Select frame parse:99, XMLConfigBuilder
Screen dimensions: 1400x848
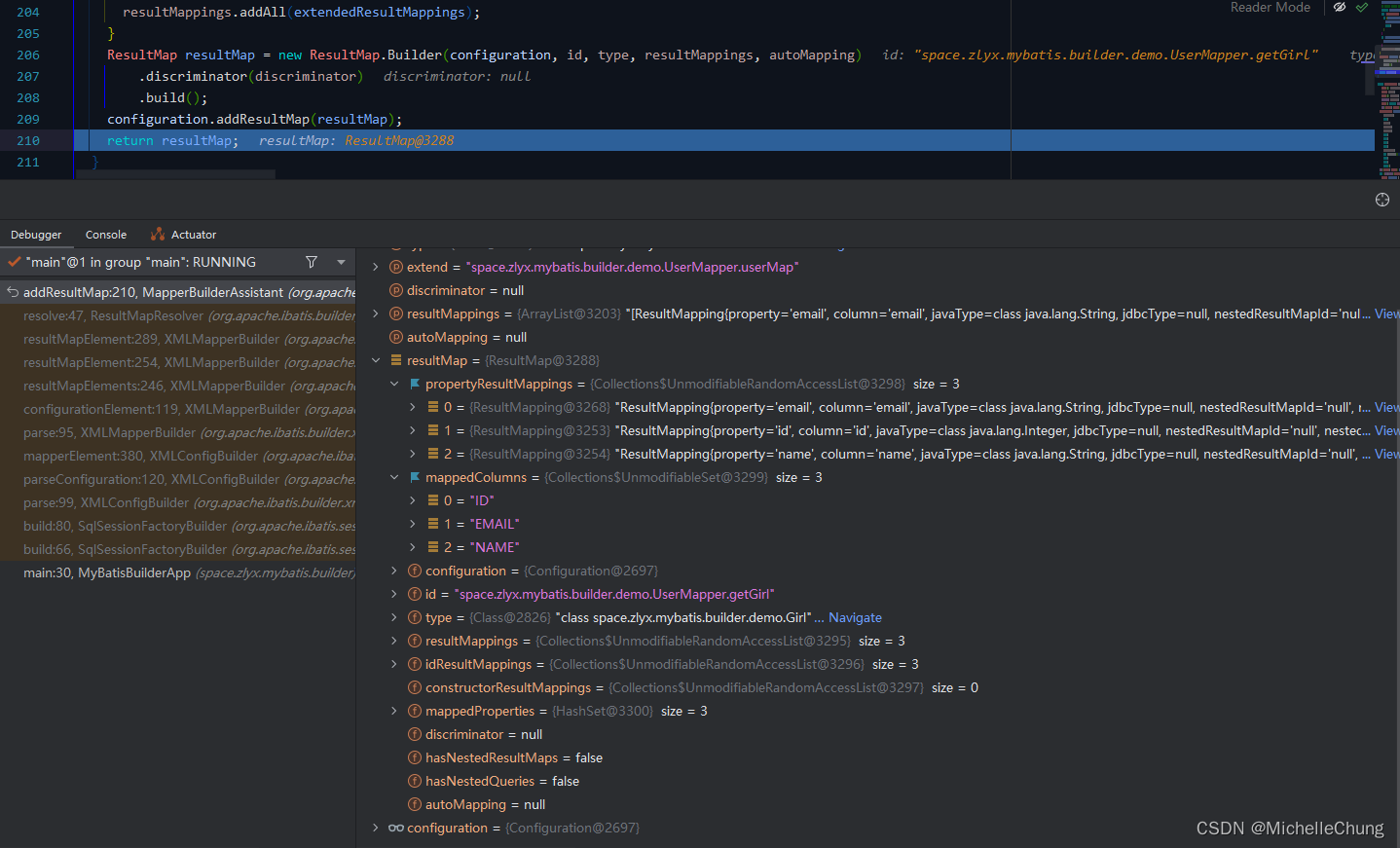click(177, 502)
